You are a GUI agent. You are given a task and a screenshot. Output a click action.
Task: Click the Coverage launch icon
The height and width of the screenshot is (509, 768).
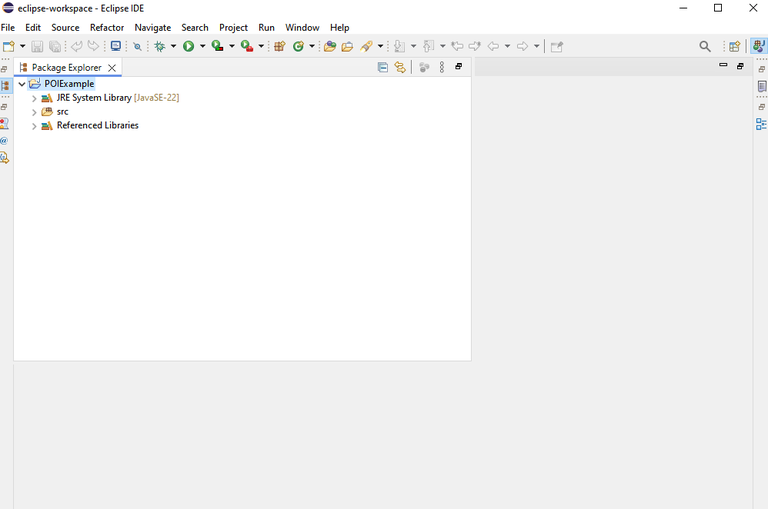coord(217,47)
